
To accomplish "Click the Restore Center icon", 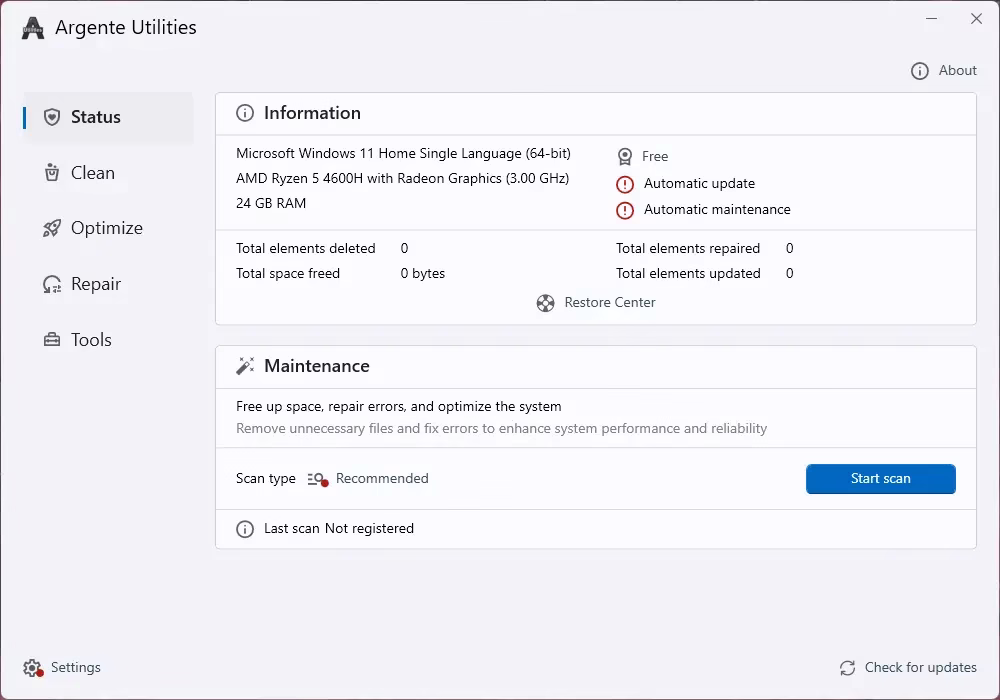I will pos(545,302).
